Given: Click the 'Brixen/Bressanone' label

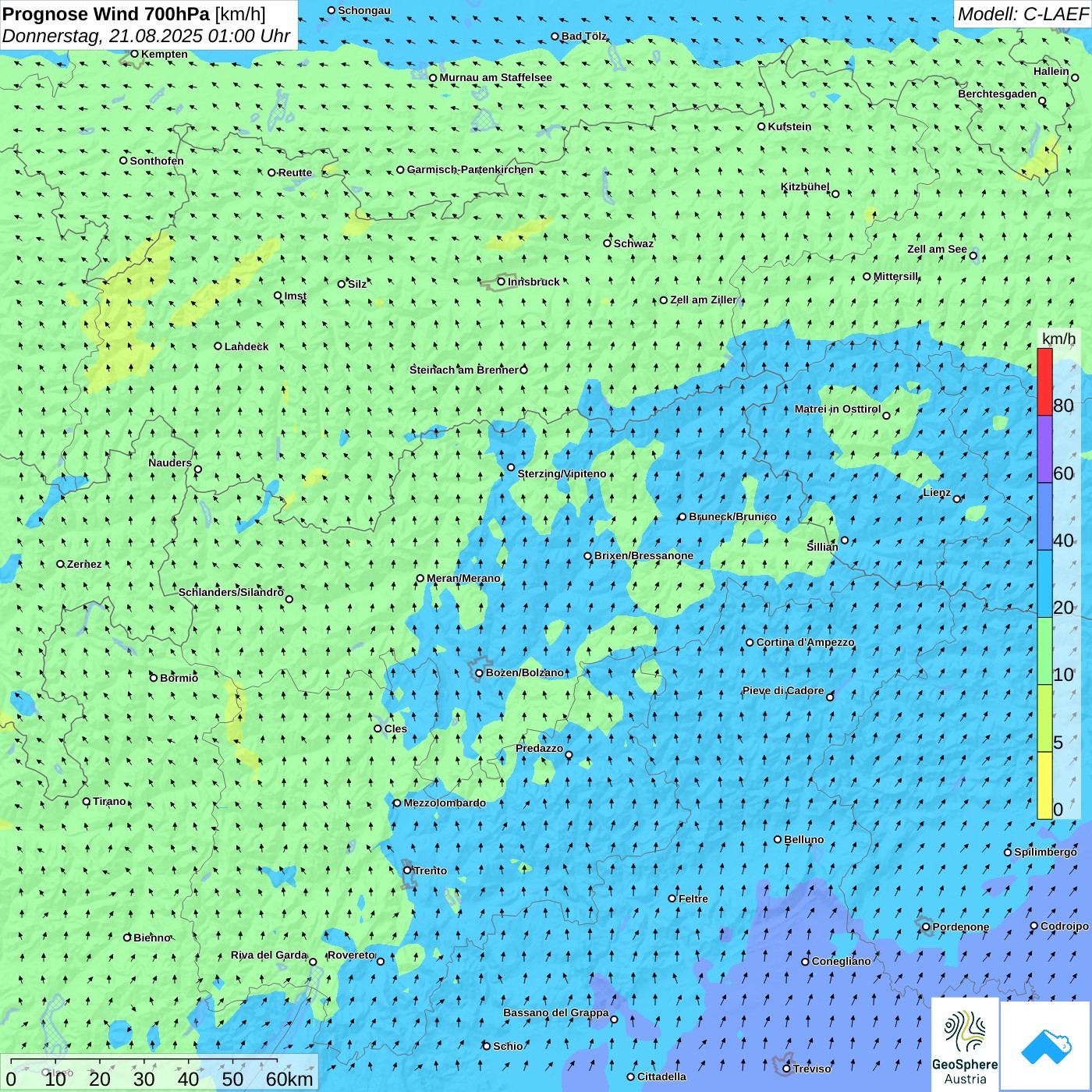Looking at the screenshot, I should point(643,555).
